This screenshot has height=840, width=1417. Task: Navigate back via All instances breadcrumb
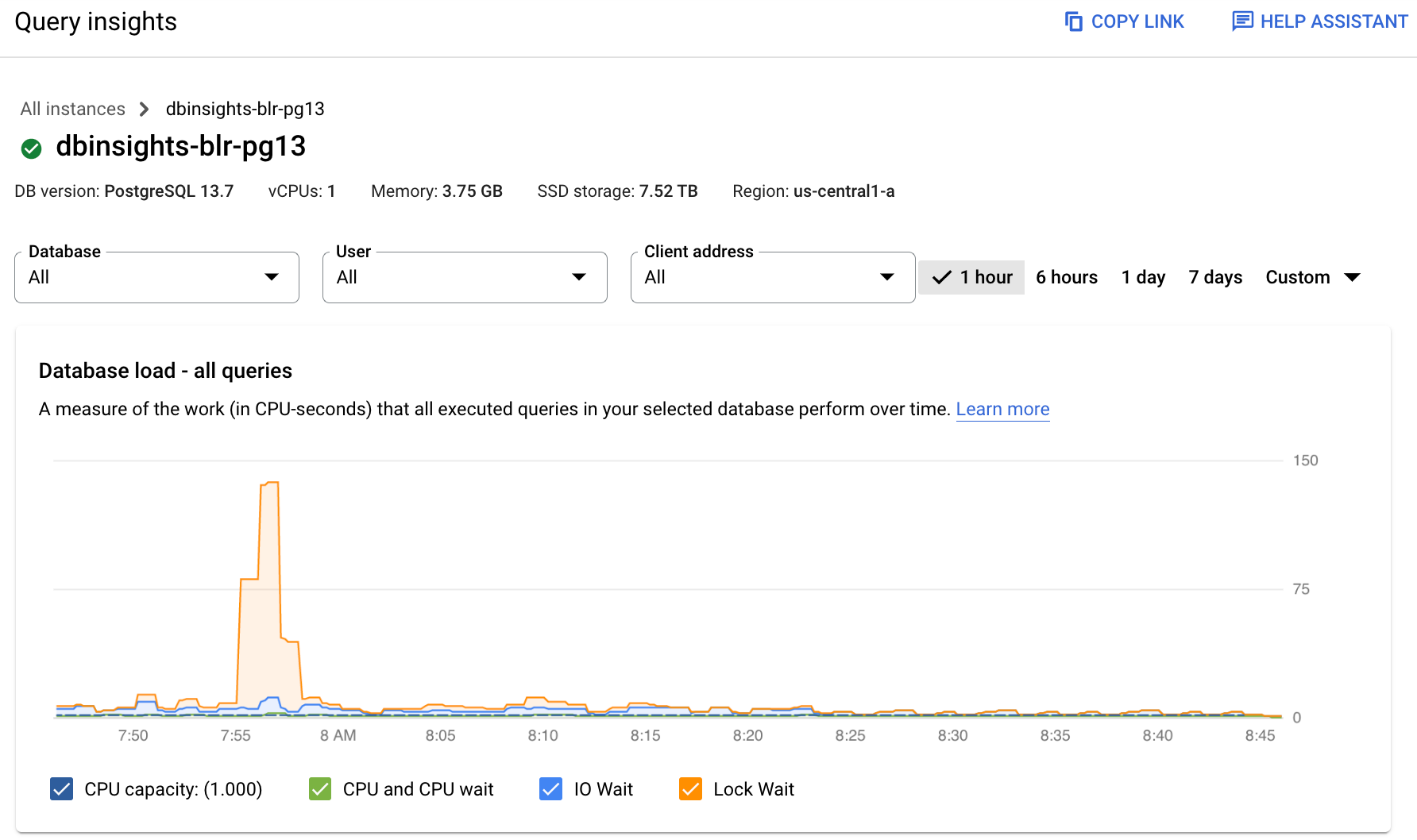72,109
